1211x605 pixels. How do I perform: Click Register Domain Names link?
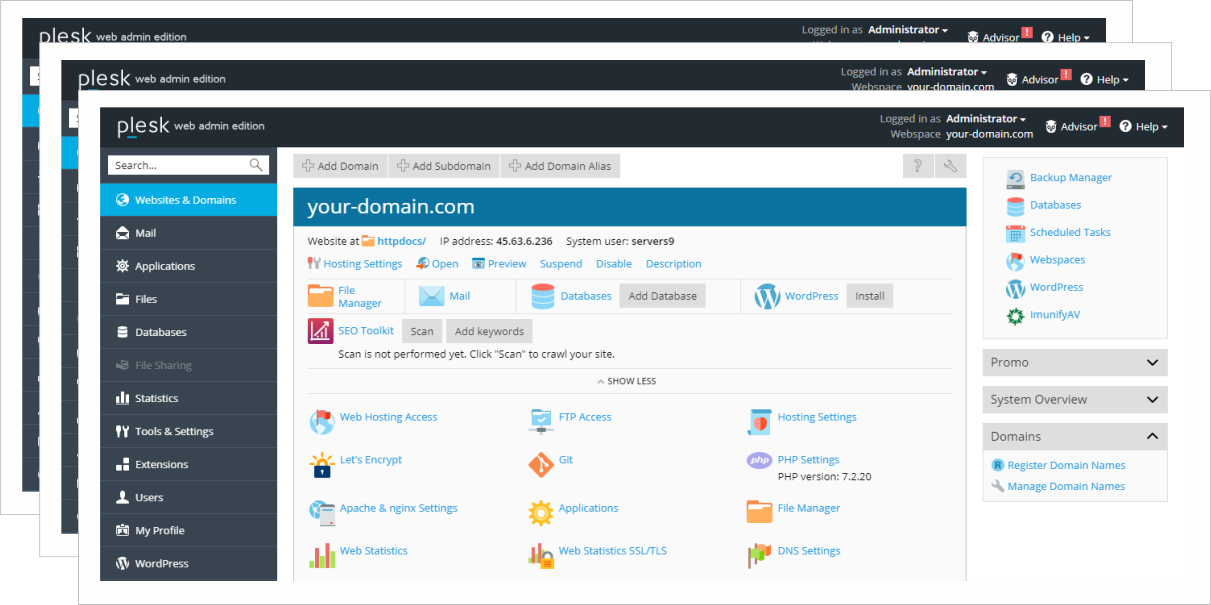[1066, 465]
